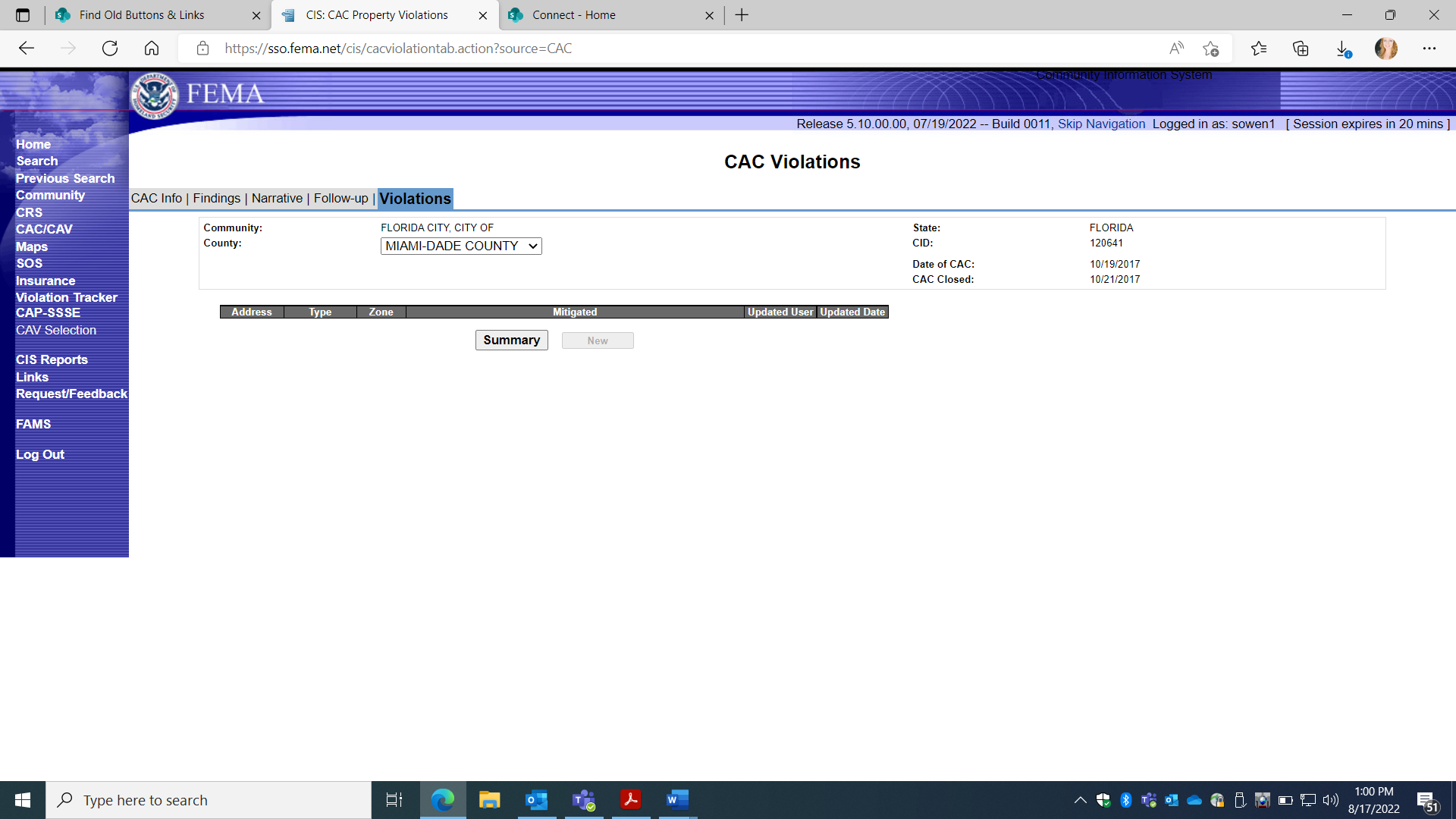Open the browser Collections icon

[1301, 49]
